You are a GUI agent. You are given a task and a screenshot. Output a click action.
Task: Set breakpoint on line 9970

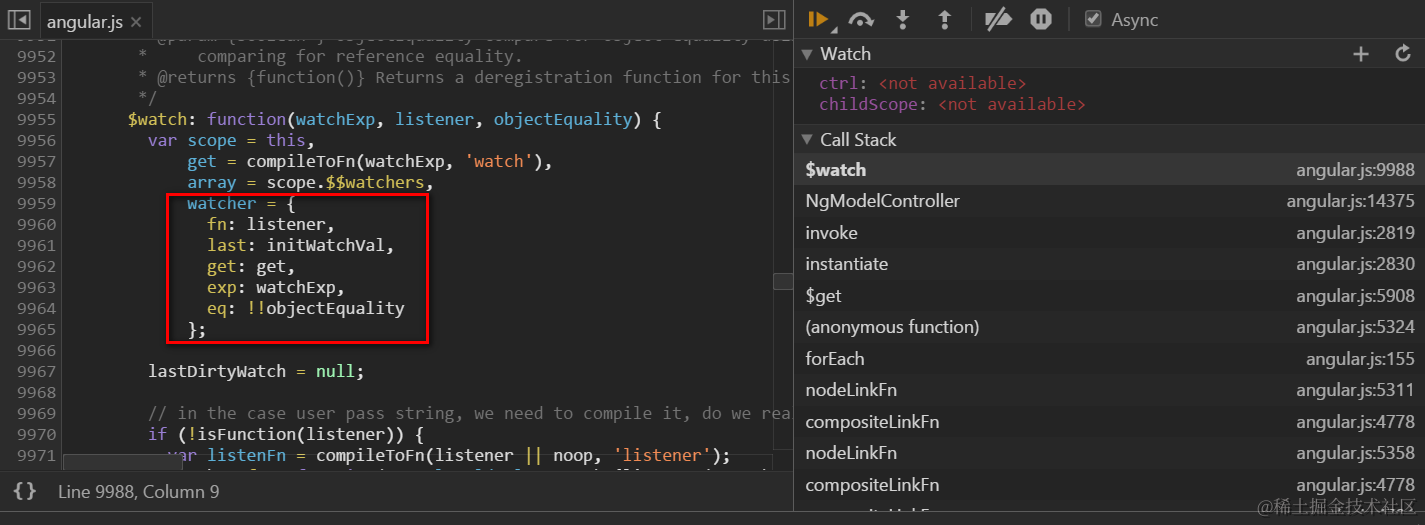click(x=36, y=434)
